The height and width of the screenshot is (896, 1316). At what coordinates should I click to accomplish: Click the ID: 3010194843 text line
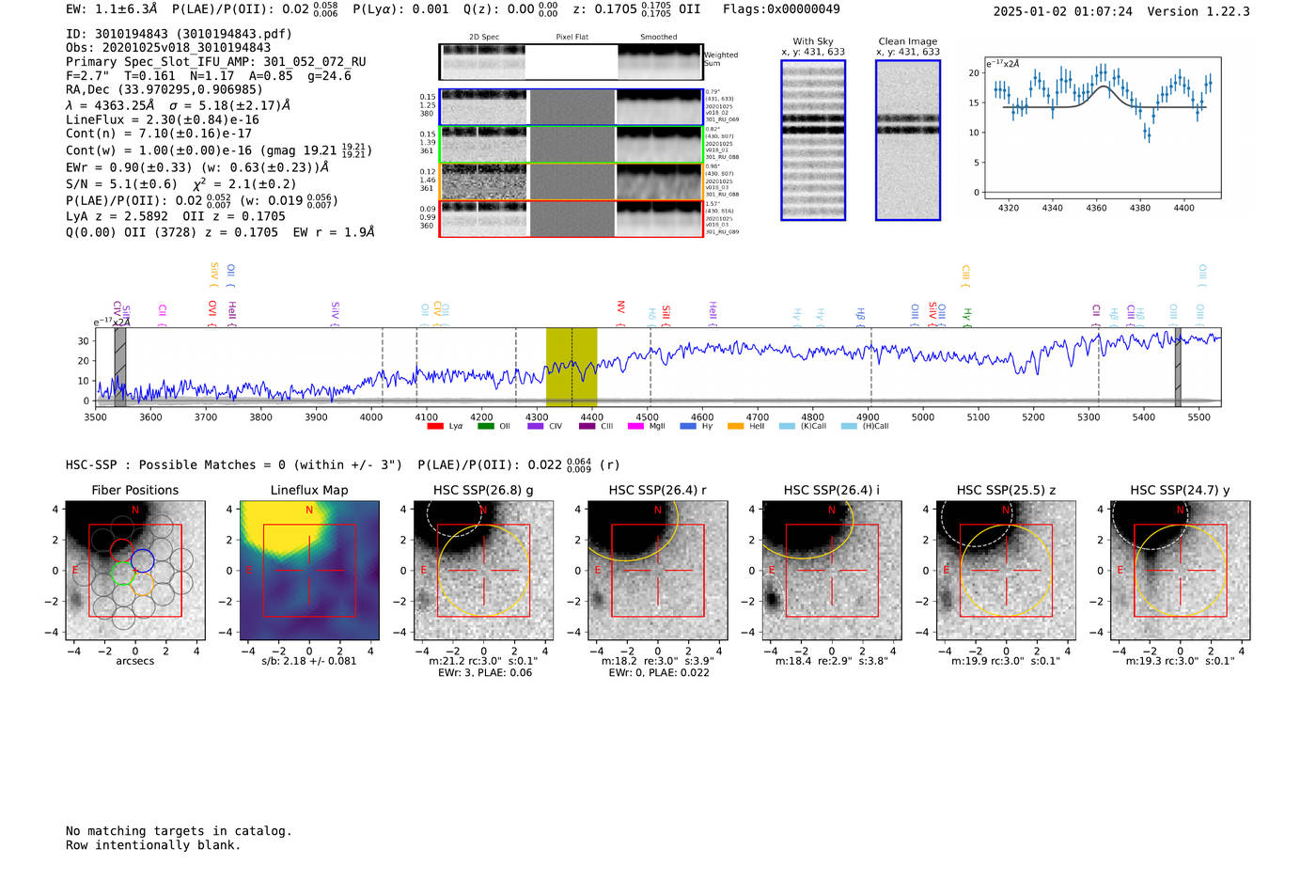pyautogui.click(x=179, y=34)
